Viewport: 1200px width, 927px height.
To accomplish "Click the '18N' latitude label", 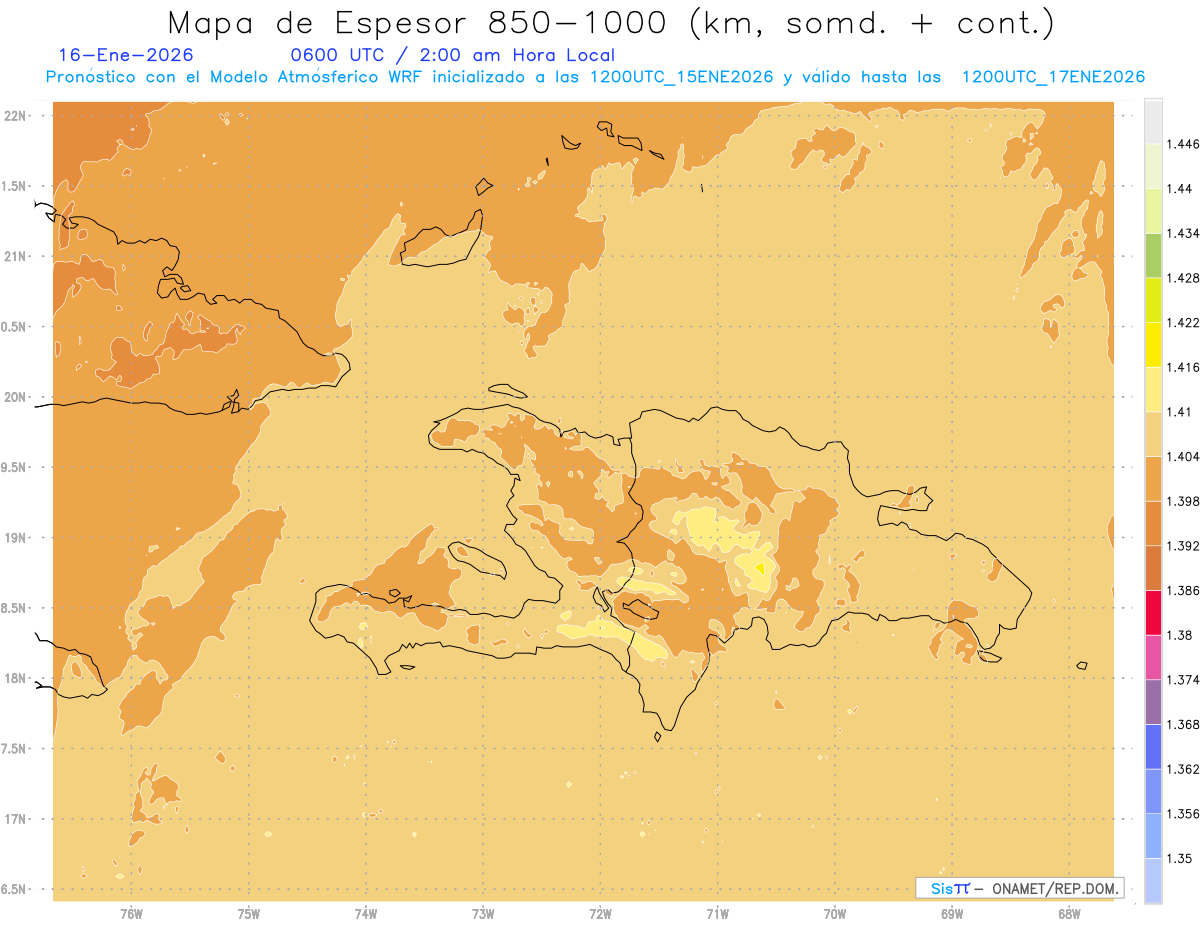I will tap(17, 678).
